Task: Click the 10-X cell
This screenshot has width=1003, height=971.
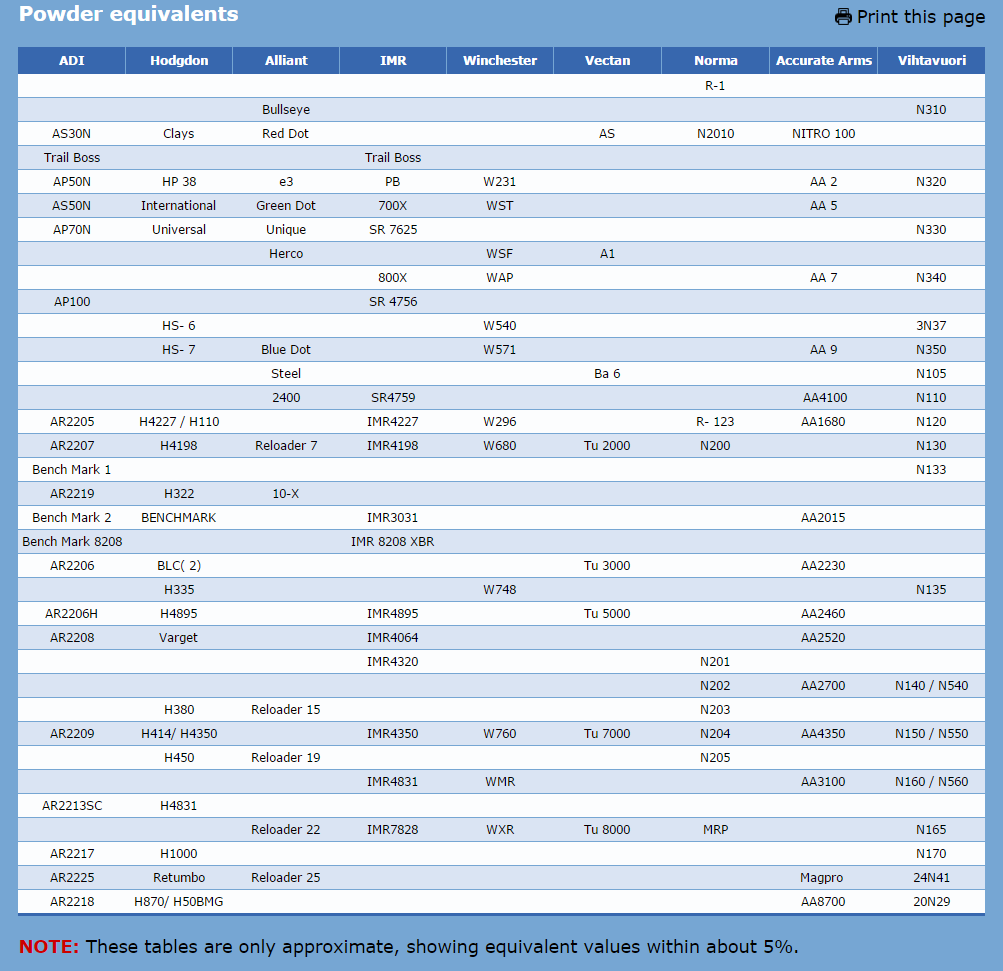Action: (x=286, y=494)
